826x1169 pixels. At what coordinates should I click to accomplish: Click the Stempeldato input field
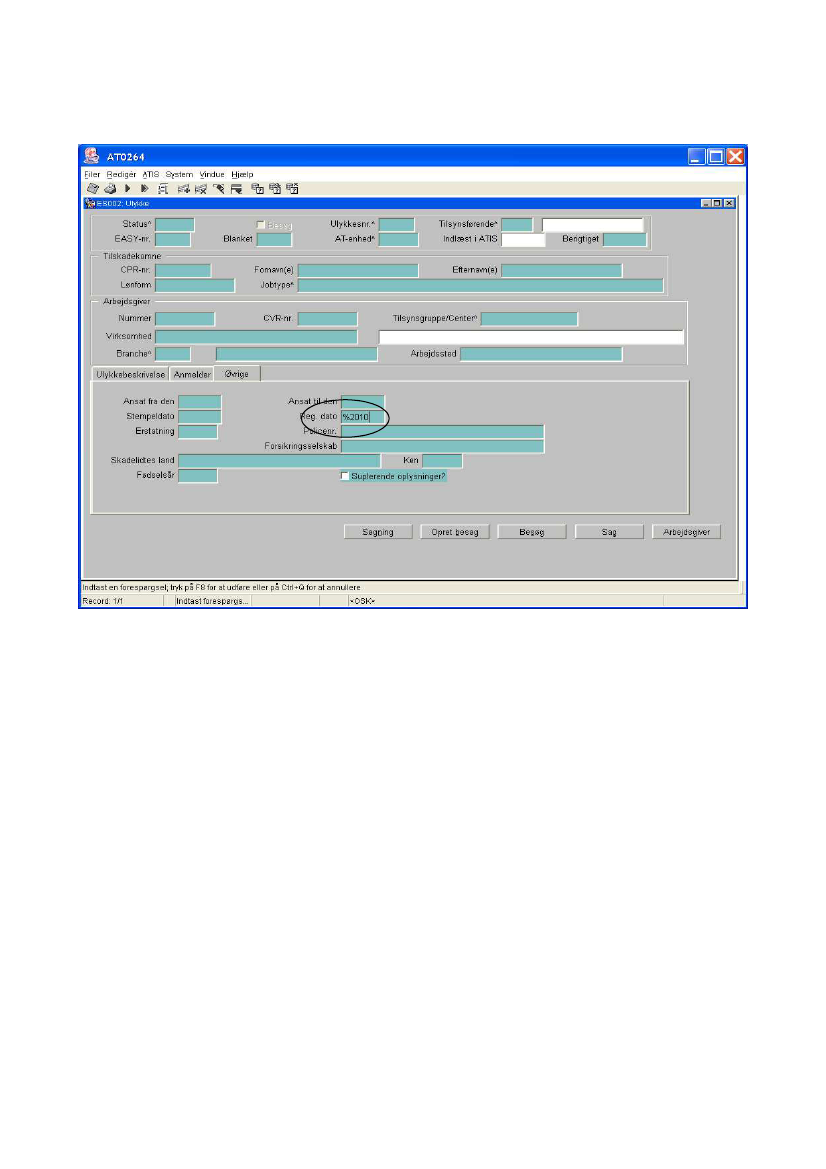tap(200, 416)
